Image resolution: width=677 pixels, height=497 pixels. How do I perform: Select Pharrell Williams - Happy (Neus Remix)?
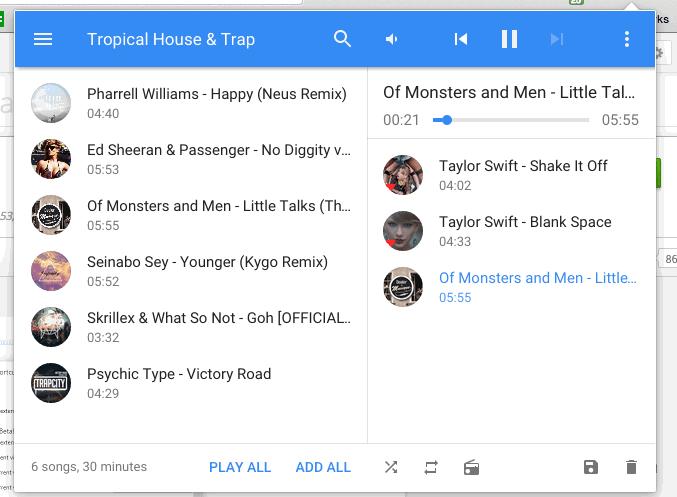pyautogui.click(x=190, y=103)
